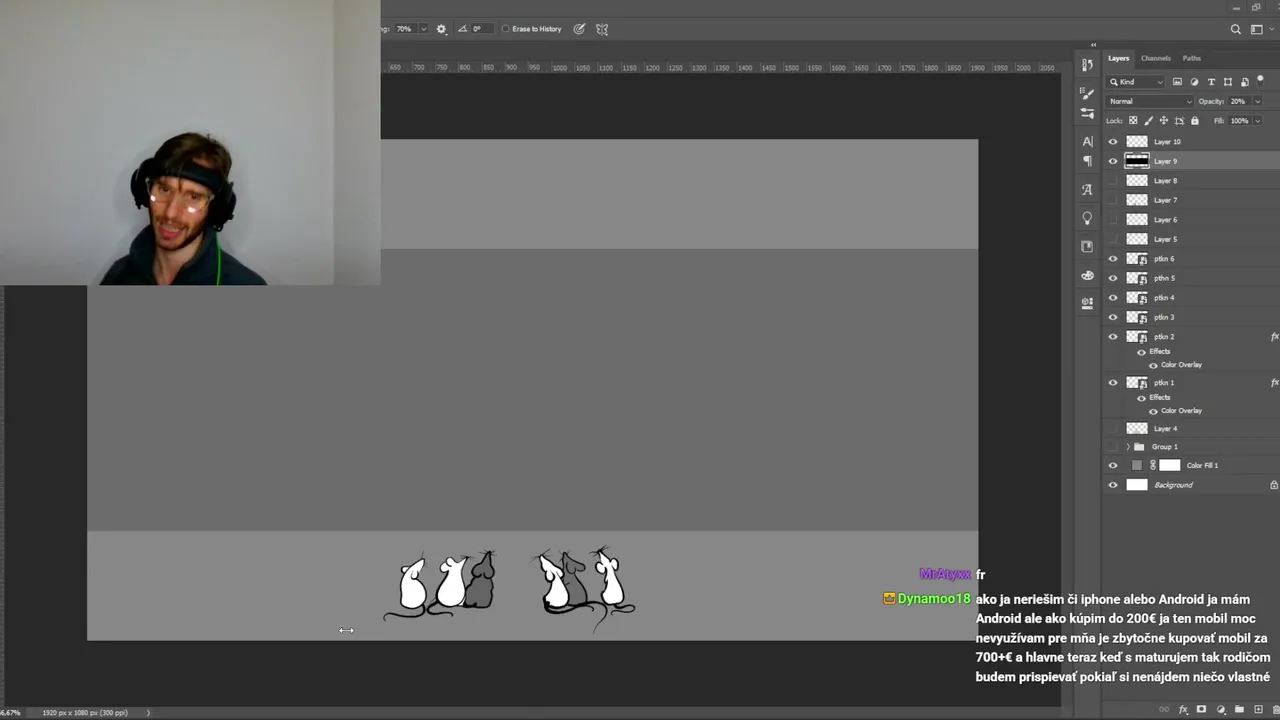Hide ptkn 6 layer eye icon
Viewport: 1280px width, 720px height.
[x=1113, y=259]
